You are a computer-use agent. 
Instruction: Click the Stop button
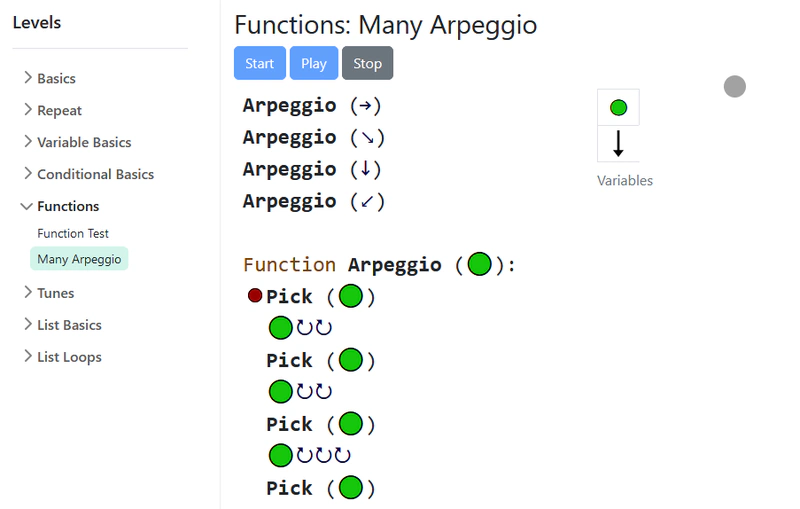pos(367,63)
